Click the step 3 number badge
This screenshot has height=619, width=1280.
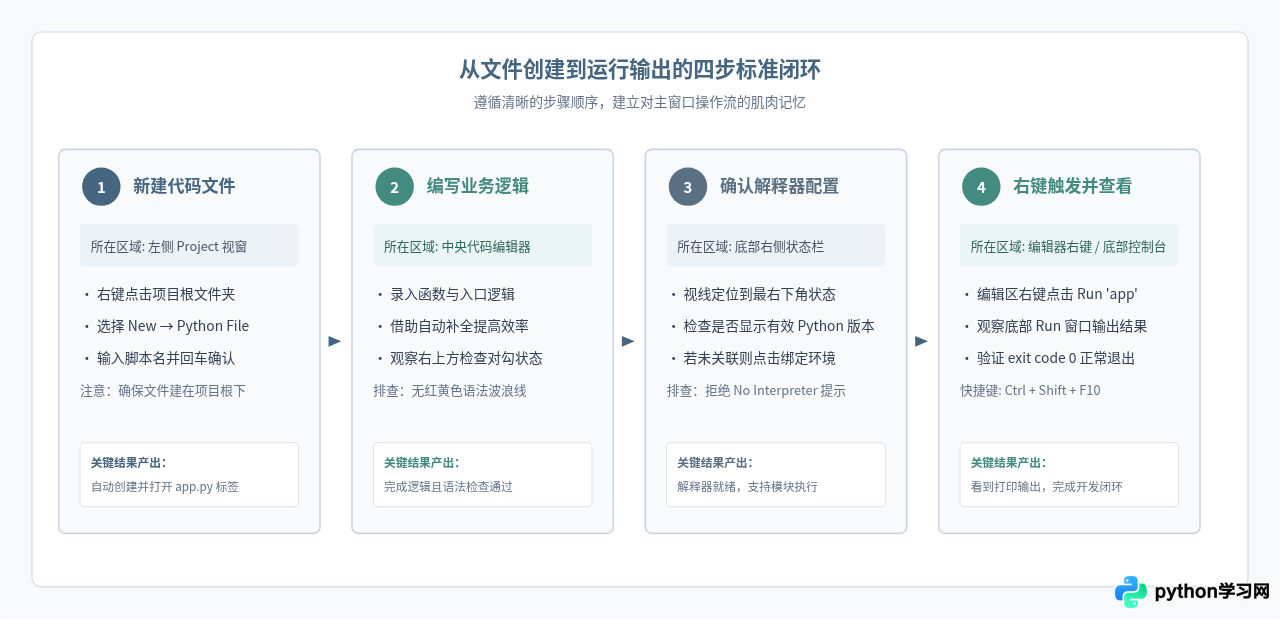coord(687,187)
